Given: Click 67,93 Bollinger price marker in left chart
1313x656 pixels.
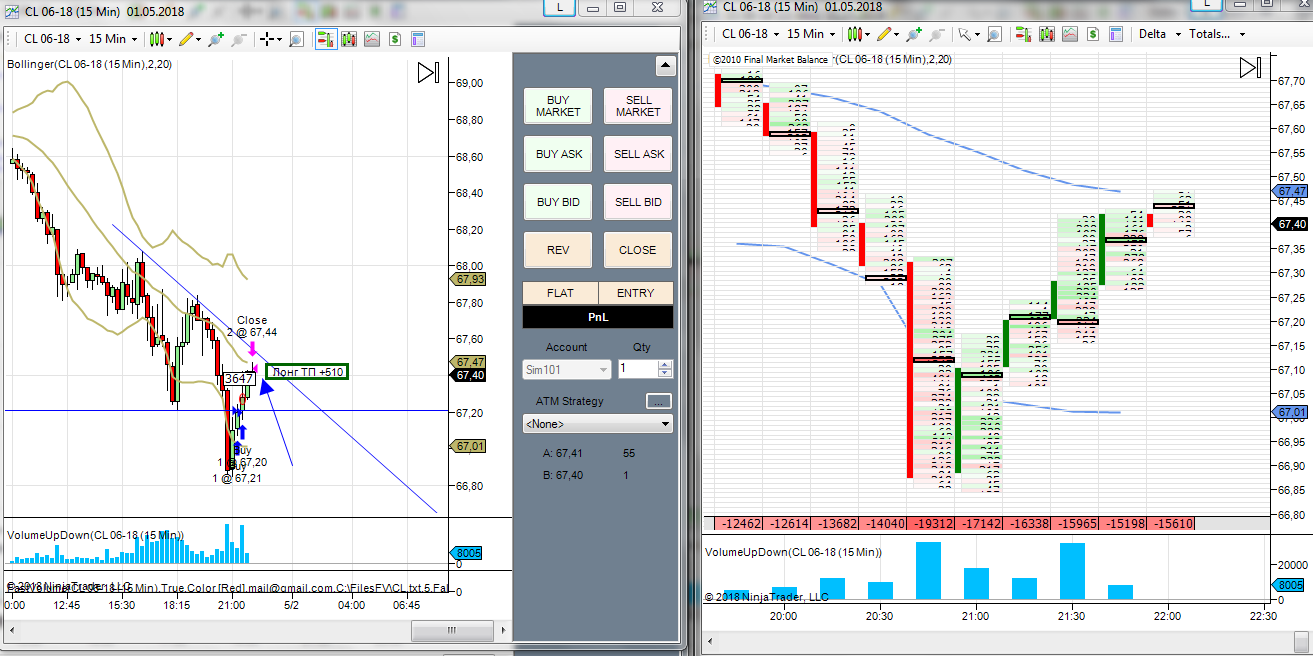Looking at the screenshot, I should click(470, 279).
